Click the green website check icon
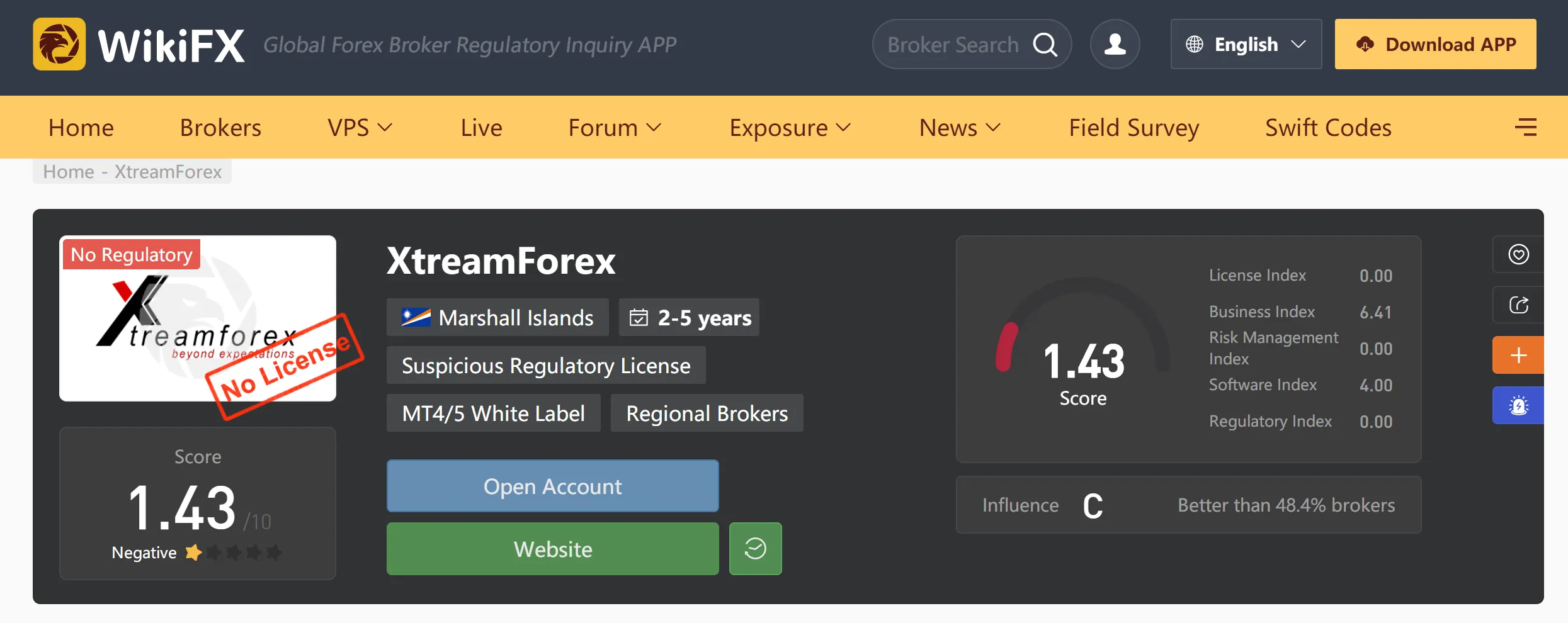Screen dimensions: 1568x623 756,549
